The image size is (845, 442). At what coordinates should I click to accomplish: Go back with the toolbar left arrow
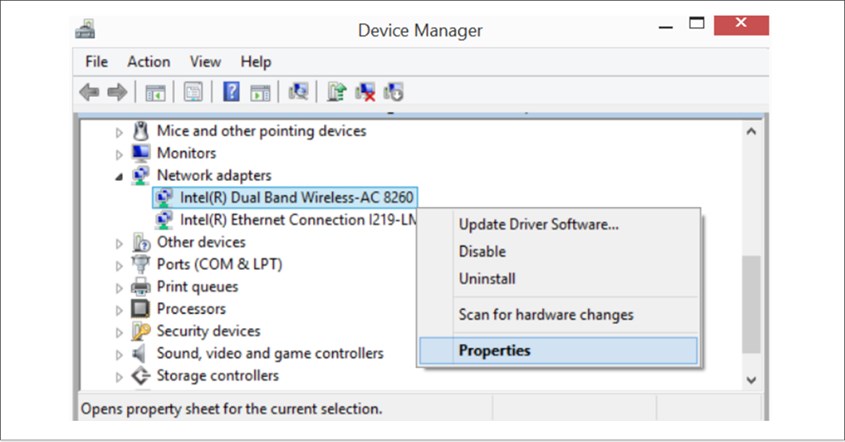coord(89,92)
